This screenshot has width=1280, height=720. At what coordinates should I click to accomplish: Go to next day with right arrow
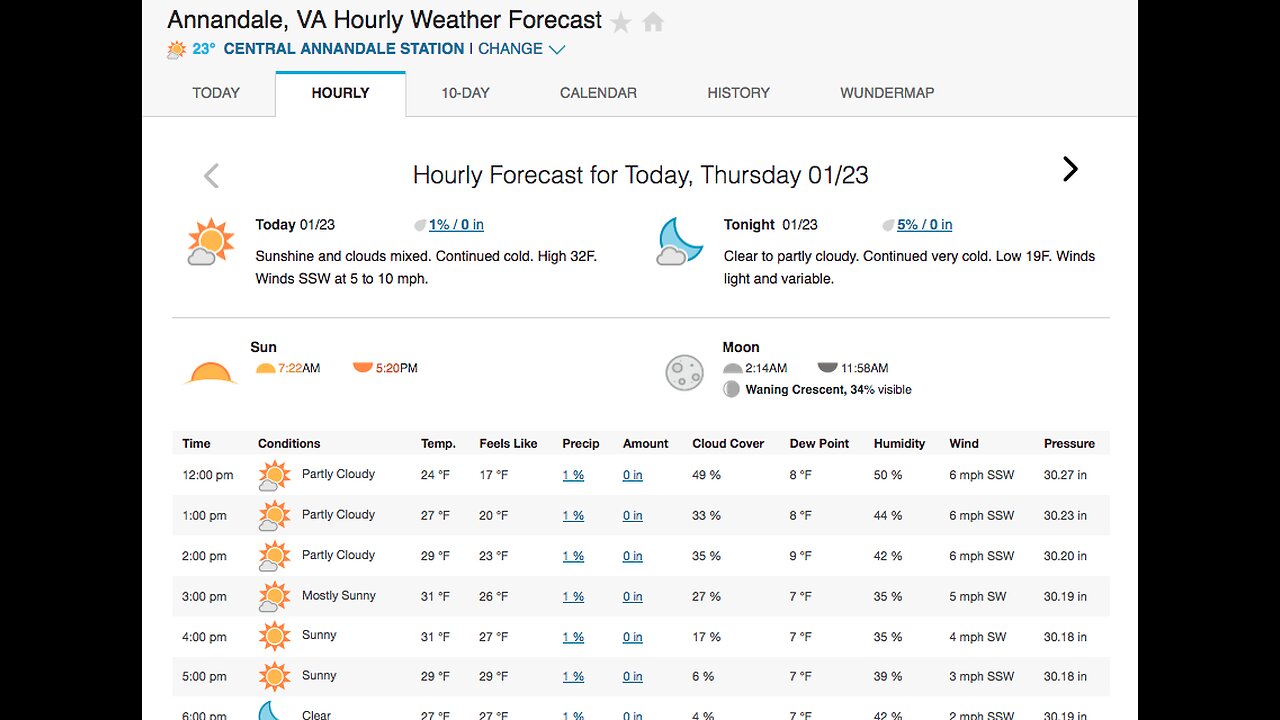[1070, 169]
